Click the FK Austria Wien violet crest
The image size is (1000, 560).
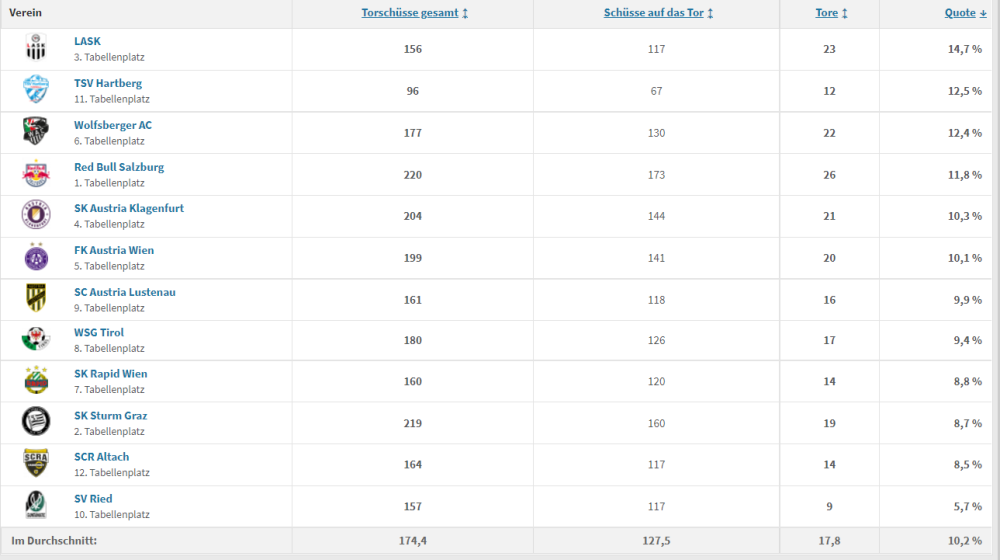pyautogui.click(x=36, y=257)
